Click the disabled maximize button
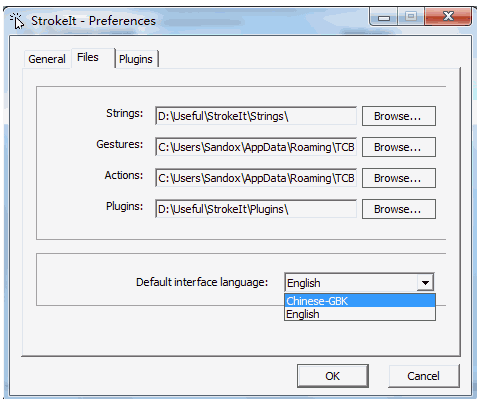The image size is (480, 404). point(411,17)
